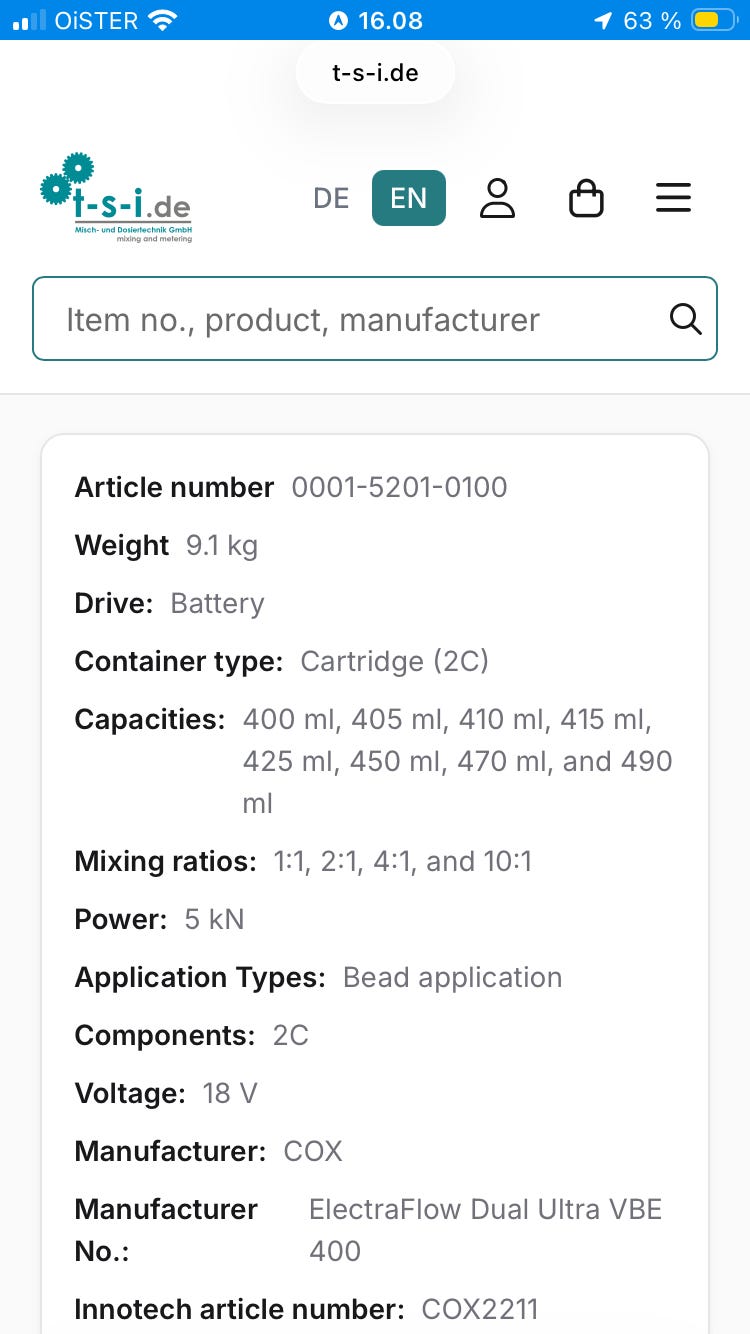Tap the 16.08 clock in status bar

coord(390,20)
